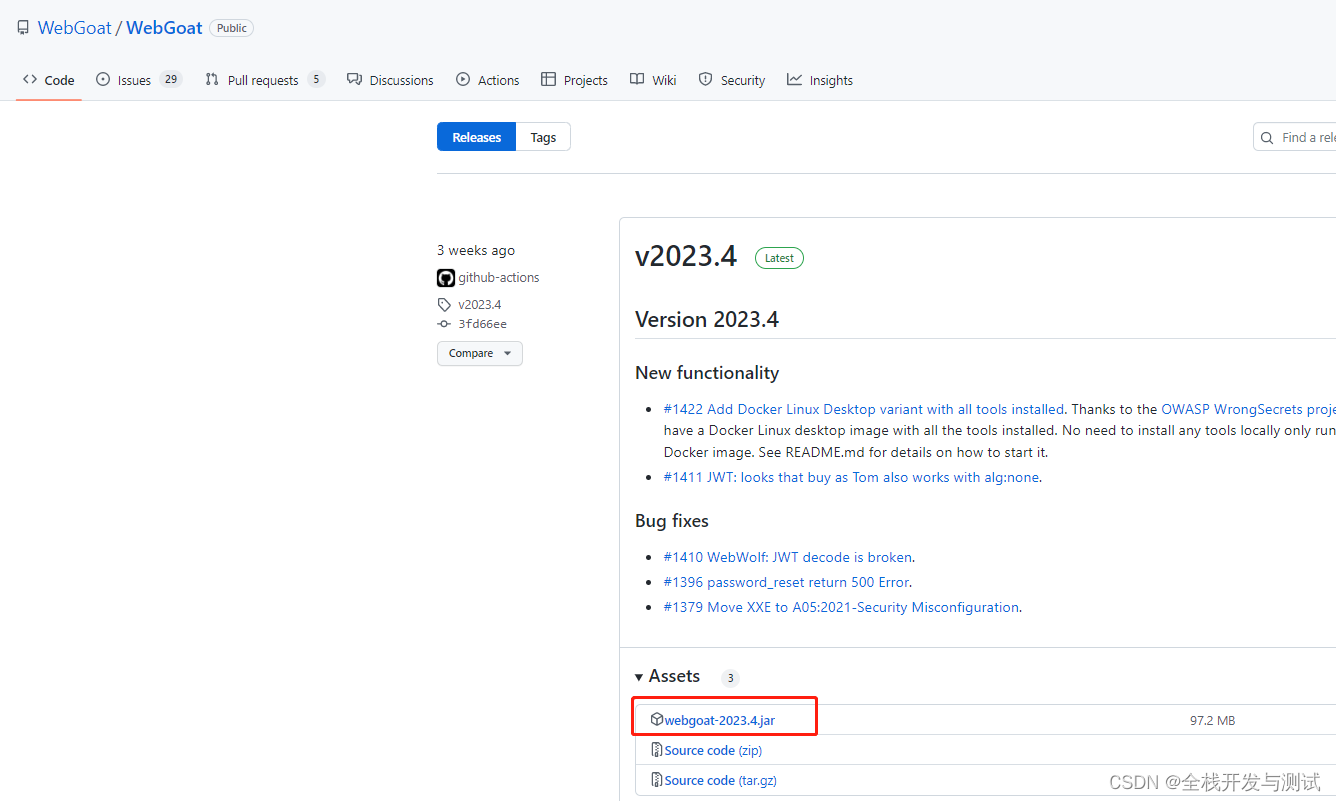Click the commit icon beside 3fd66ee
This screenshot has height=801, width=1336.
pos(444,324)
